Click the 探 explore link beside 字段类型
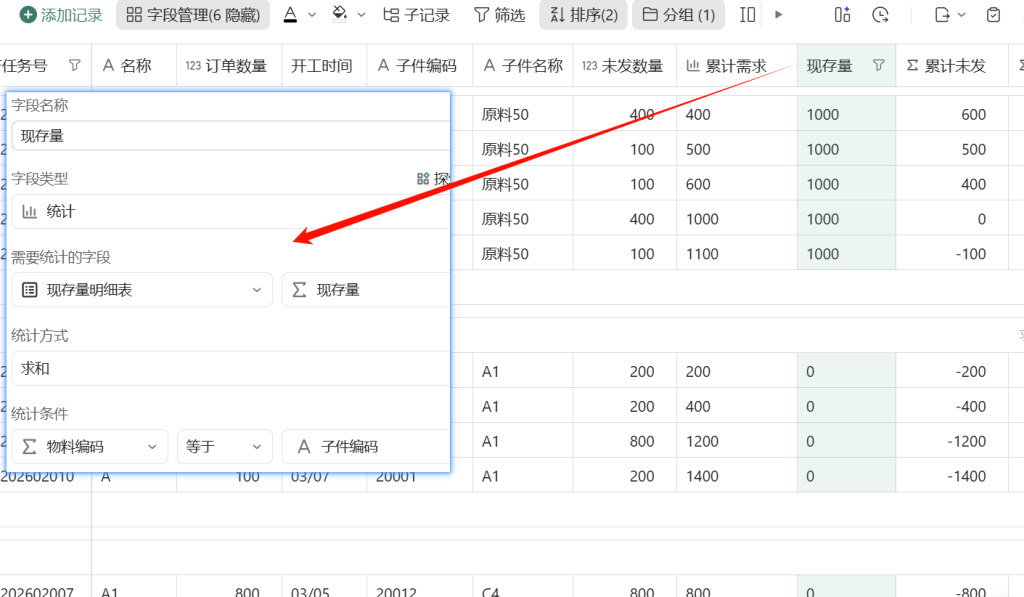 pos(434,178)
